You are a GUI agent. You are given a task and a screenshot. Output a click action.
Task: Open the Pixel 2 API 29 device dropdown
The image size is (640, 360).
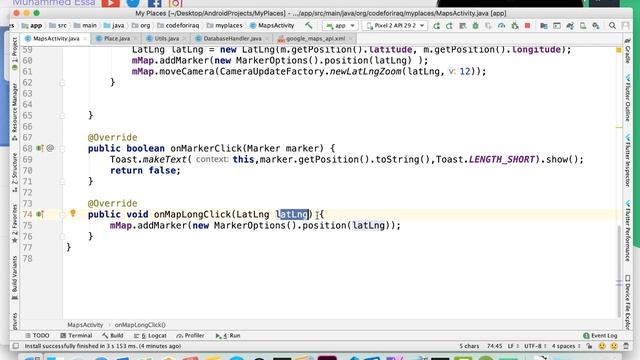(x=396, y=26)
